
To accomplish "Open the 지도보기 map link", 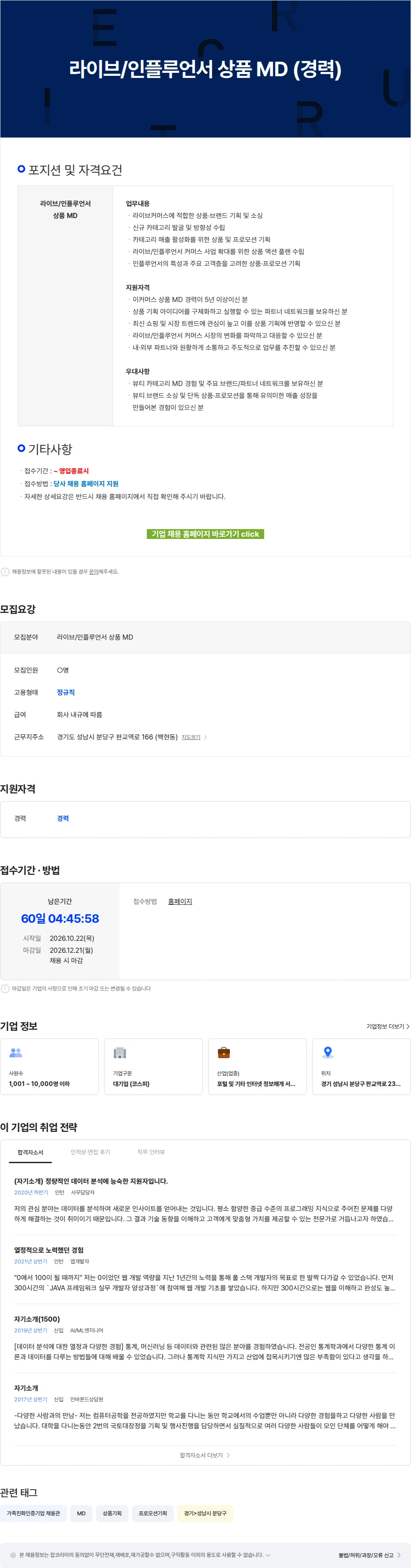I will pyautogui.click(x=191, y=737).
